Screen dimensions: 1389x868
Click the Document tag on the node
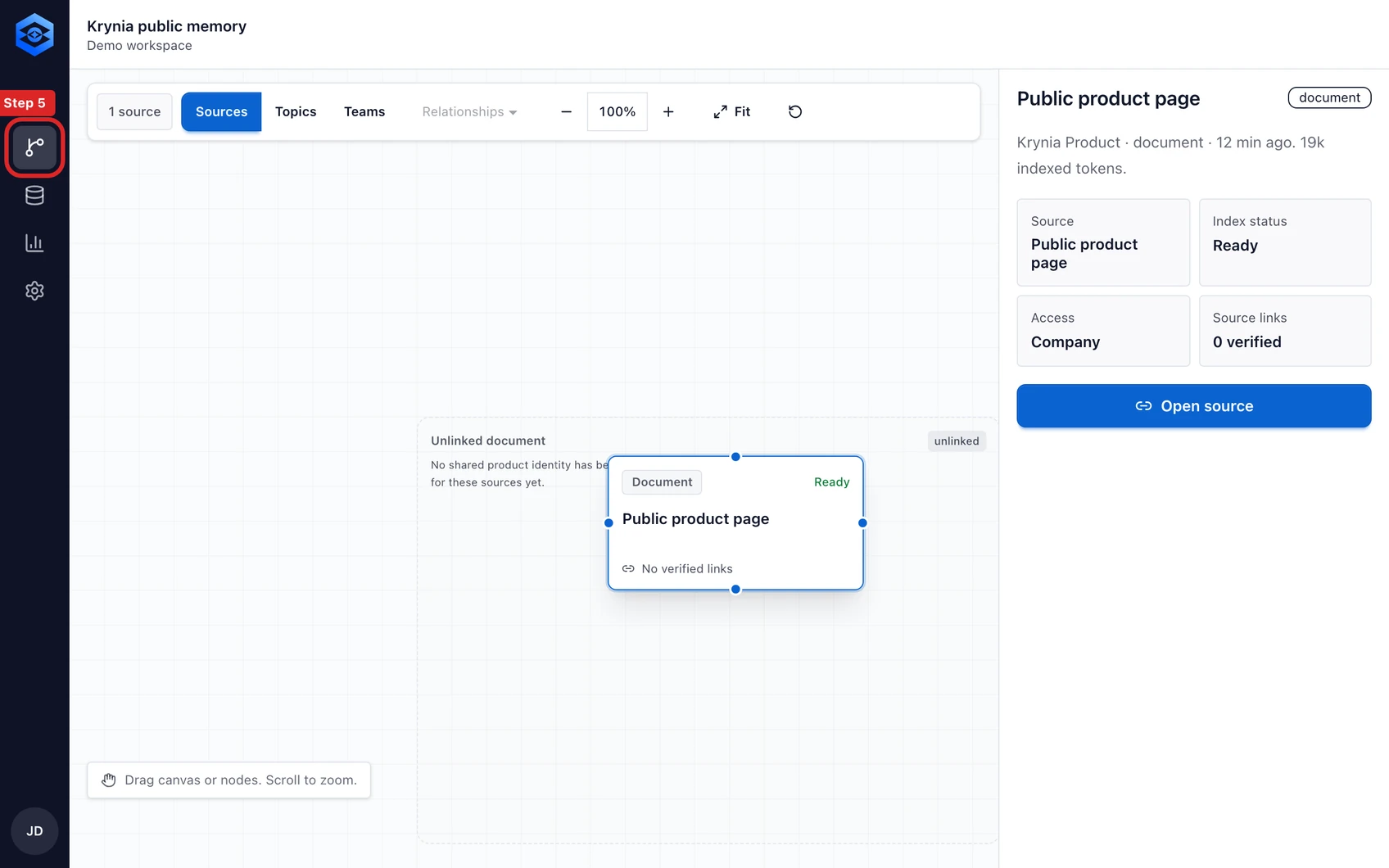(662, 482)
